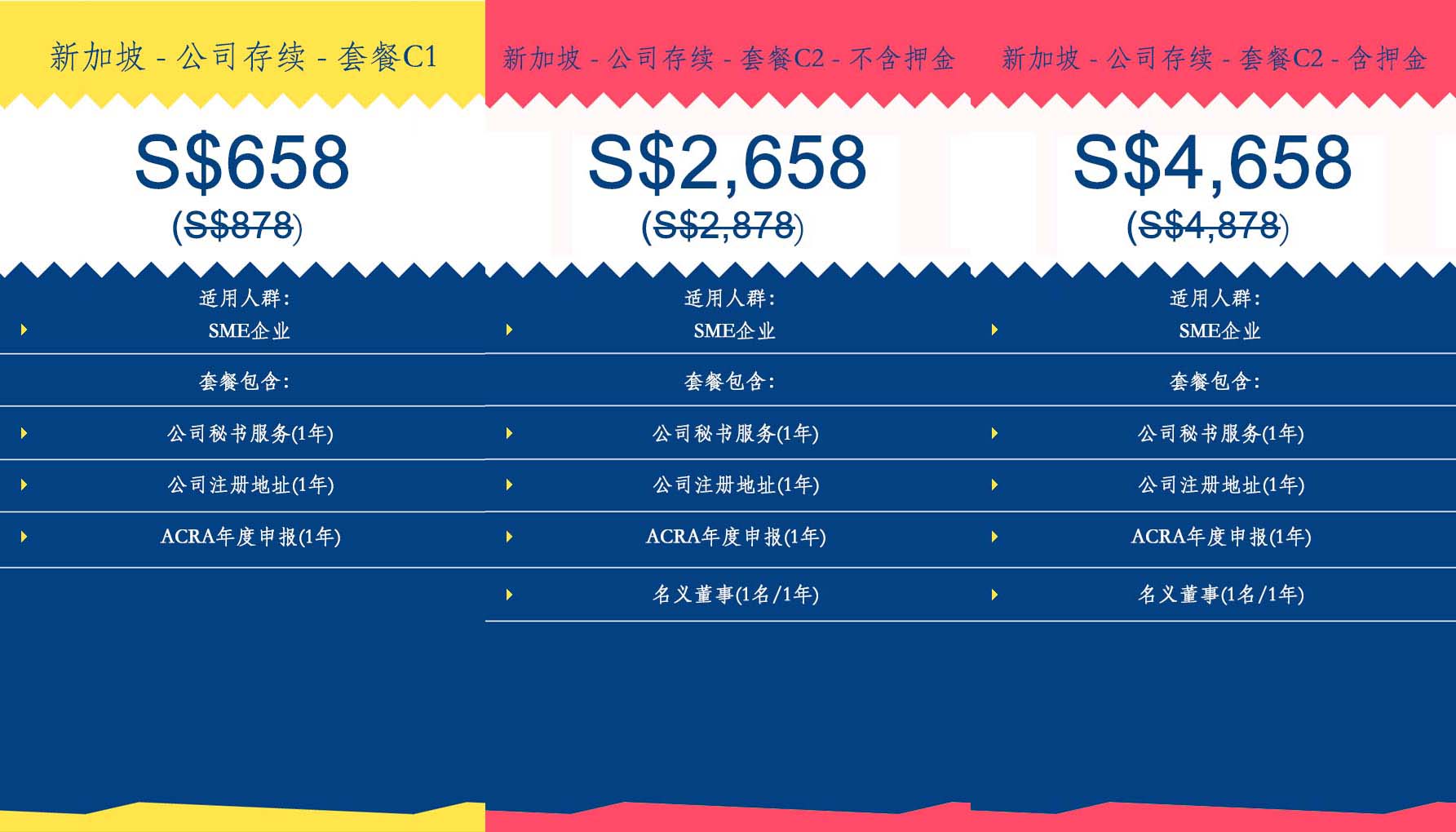Click arrow beside ACRA年度申报(1年) in package C1
This screenshot has height=832, width=1456.
point(24,537)
